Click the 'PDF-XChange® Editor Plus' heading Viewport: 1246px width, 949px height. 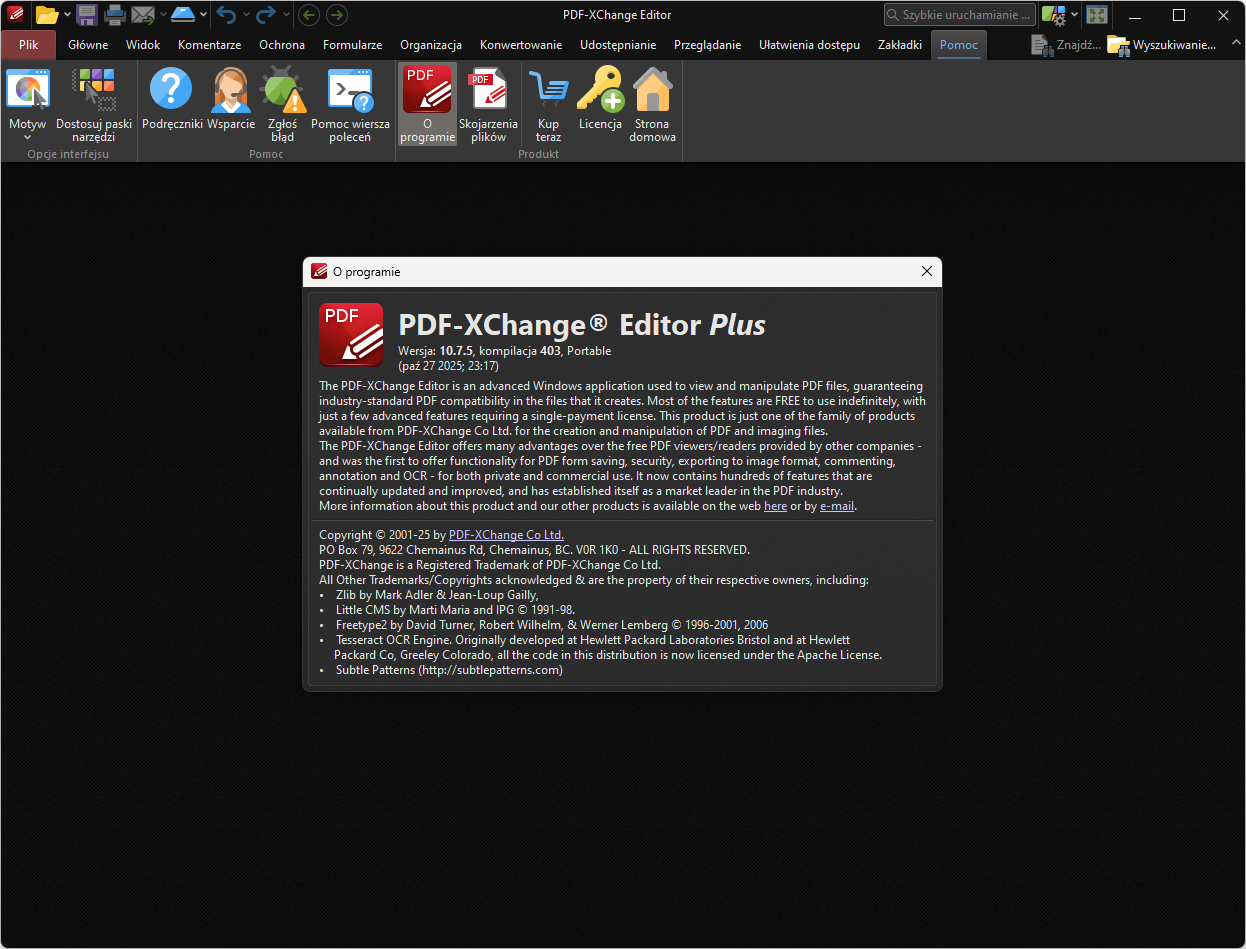point(582,325)
